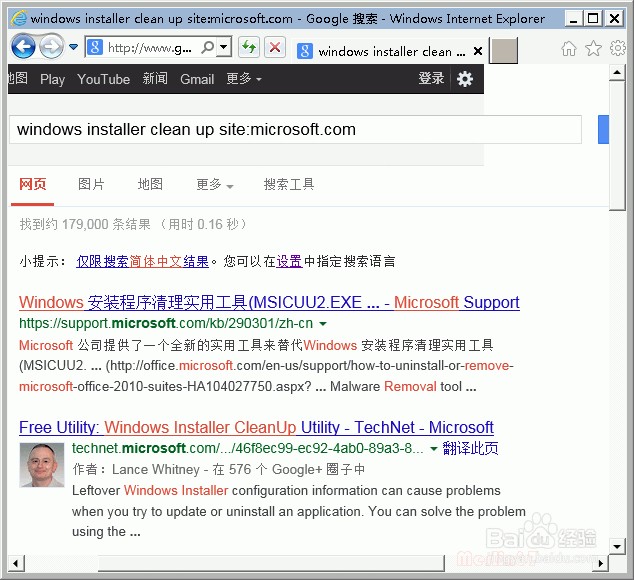The height and width of the screenshot is (580, 634).
Task: Click the 找到约 179,000 条结果 text
Action: (x=85, y=224)
